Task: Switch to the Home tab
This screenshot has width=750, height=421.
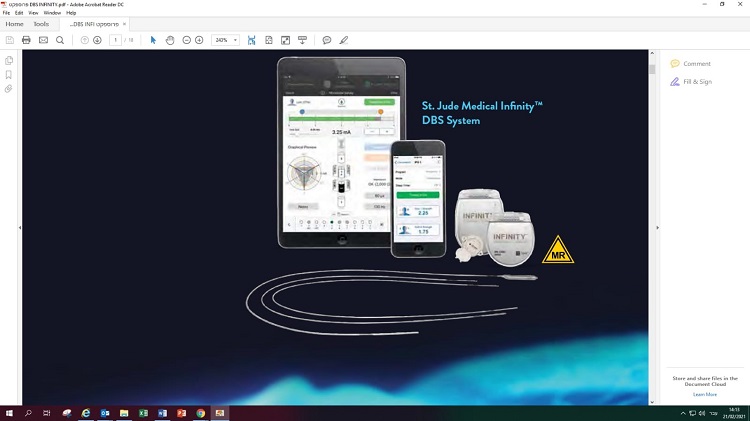Action: click(x=14, y=24)
